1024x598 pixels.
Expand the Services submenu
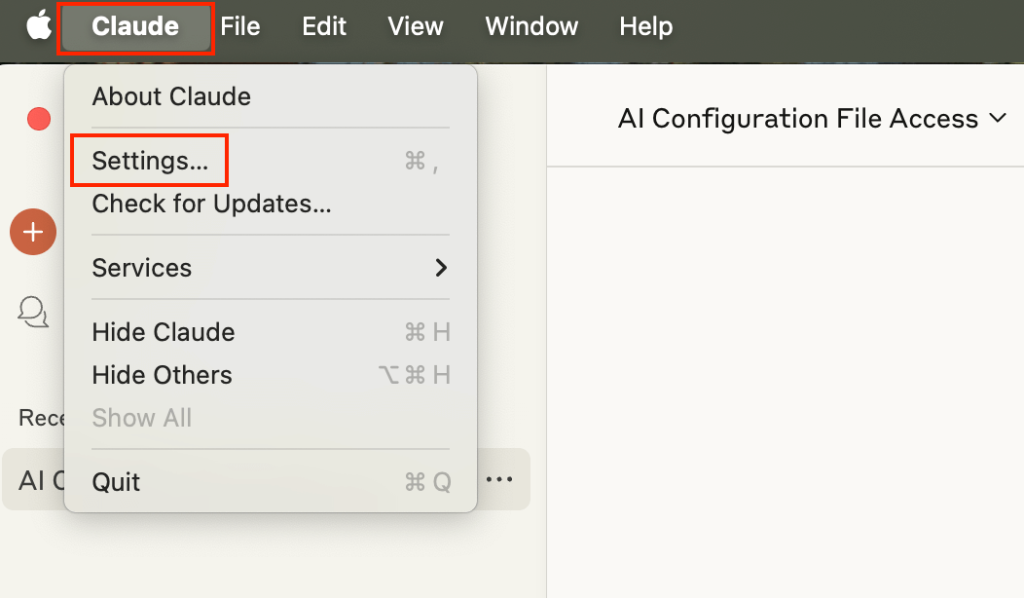270,268
